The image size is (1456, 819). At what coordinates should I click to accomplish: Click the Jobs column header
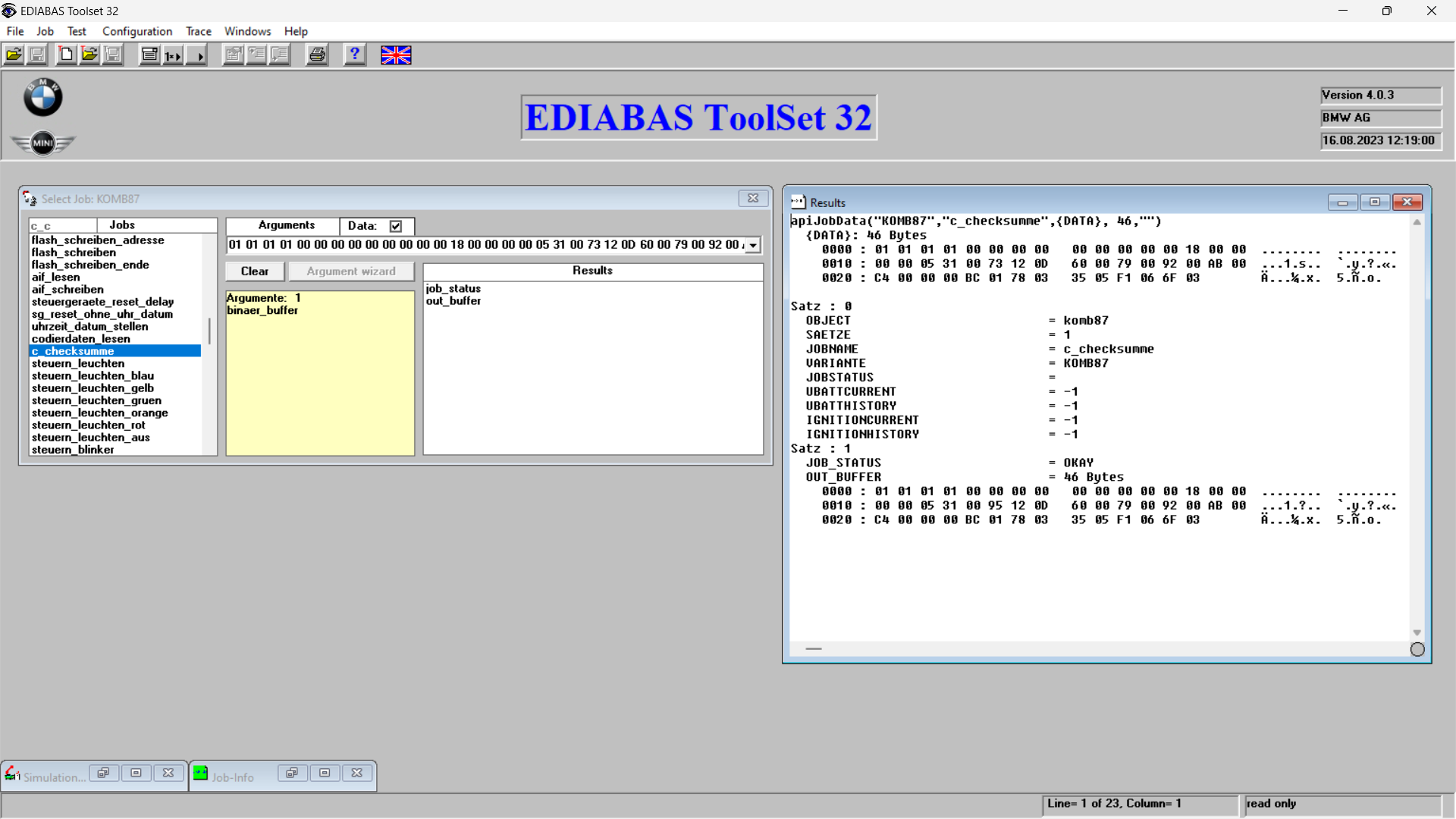(x=157, y=225)
